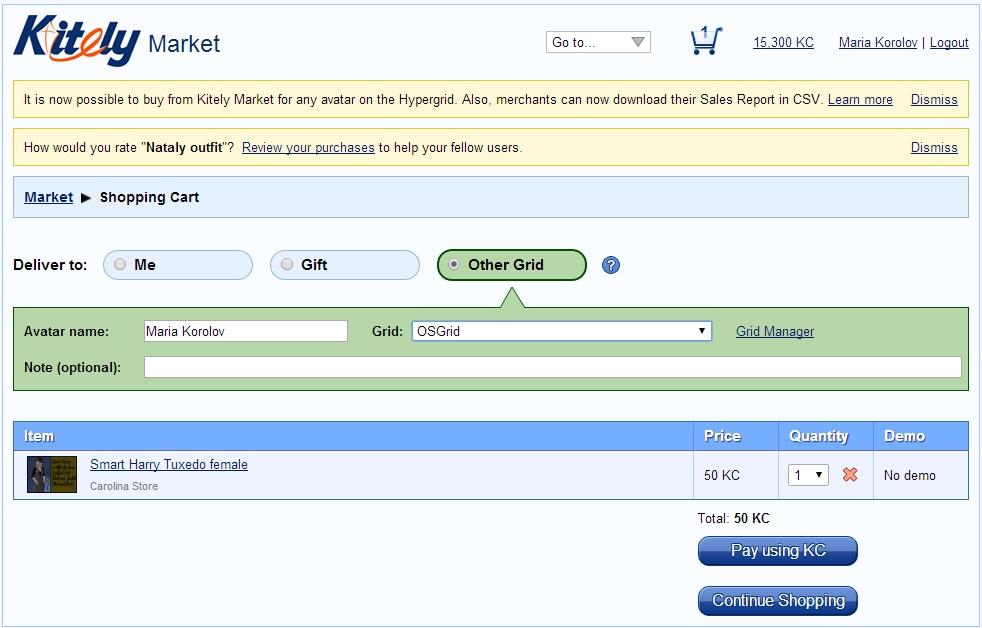Open the Quantity dropdown for the tuxedo

[x=808, y=475]
